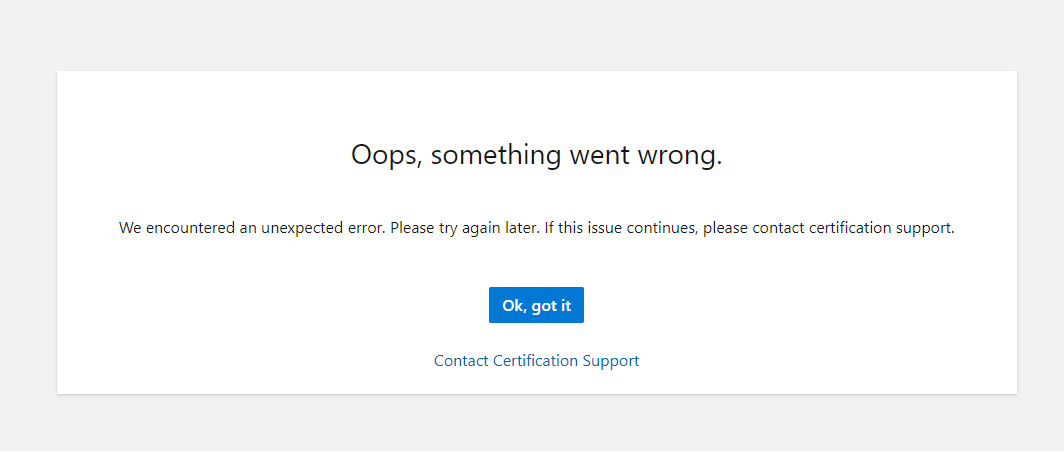Select the message "We encountered an unexpected error"
Screen dimensions: 1064x452
[252, 228]
